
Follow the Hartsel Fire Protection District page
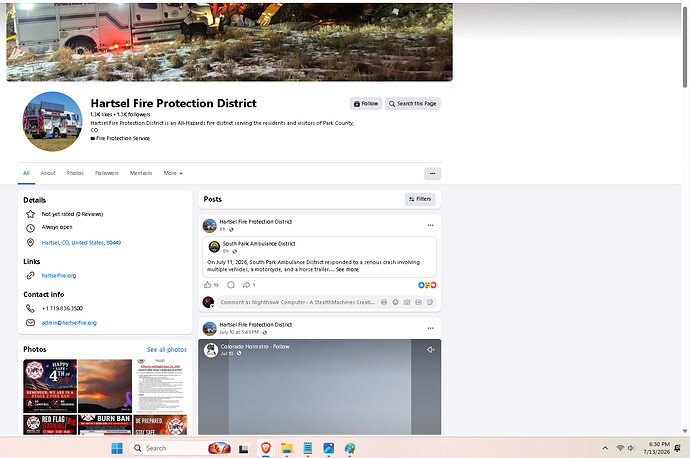coord(366,104)
